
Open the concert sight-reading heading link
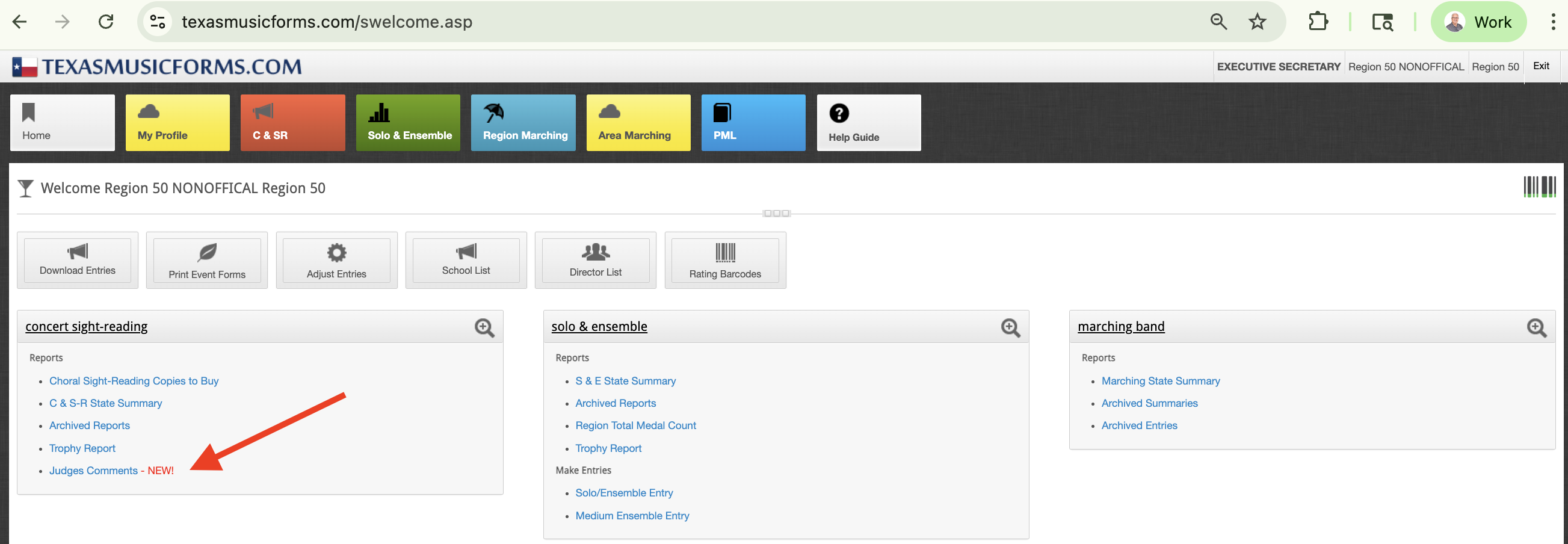(87, 327)
